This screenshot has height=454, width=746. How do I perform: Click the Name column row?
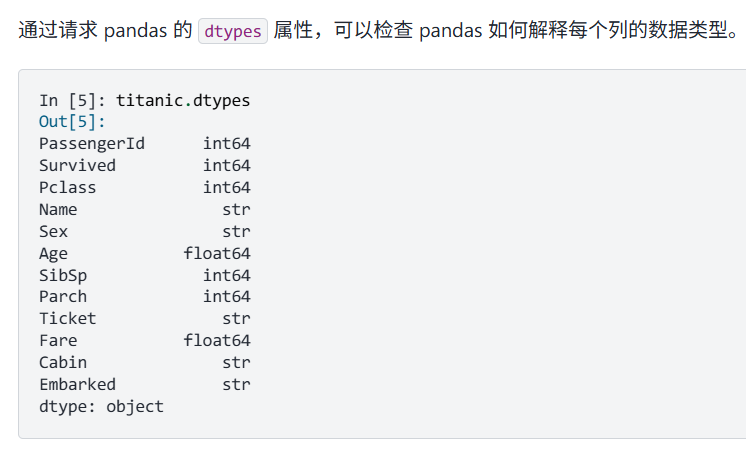point(145,209)
